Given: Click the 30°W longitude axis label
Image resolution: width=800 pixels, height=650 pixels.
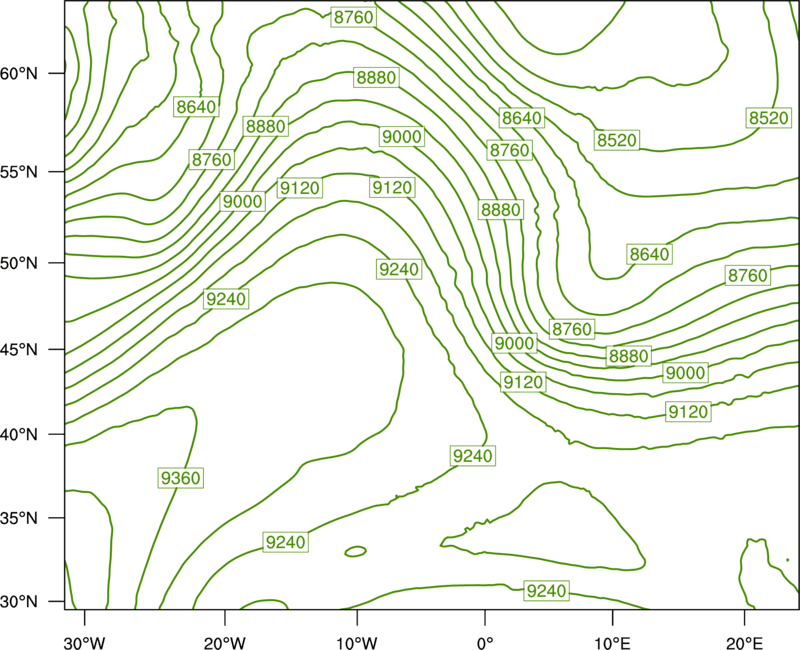Looking at the screenshot, I should pos(85,643).
